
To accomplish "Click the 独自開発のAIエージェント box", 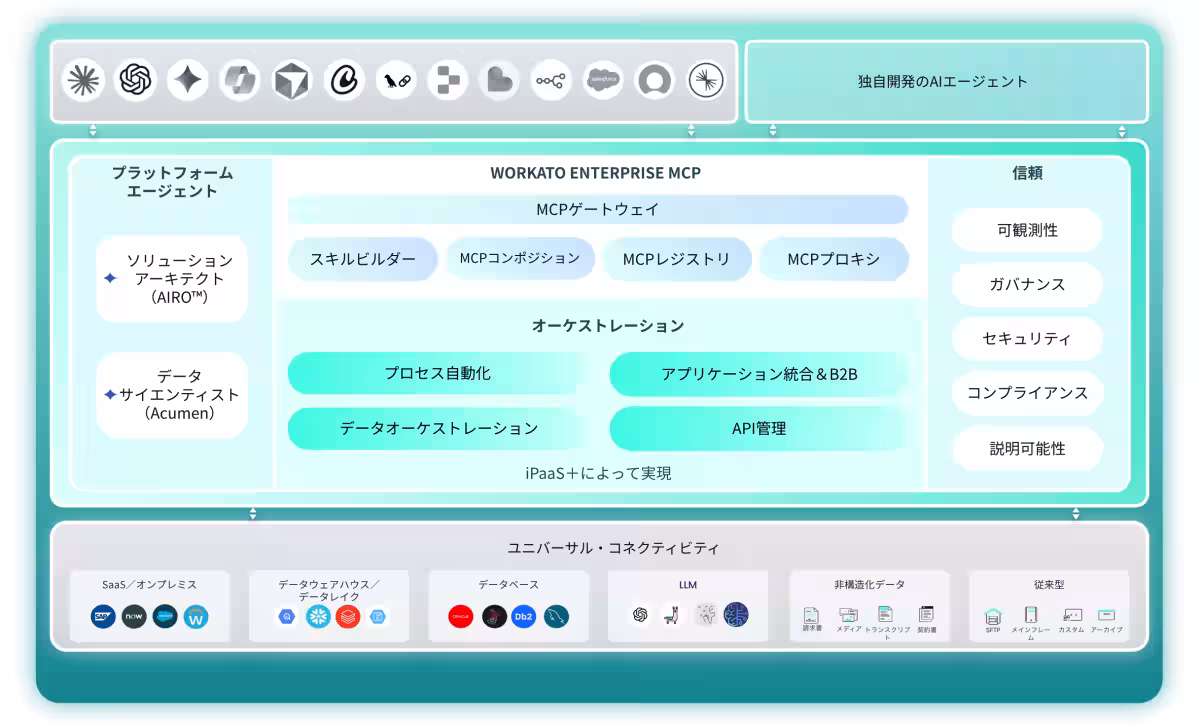I will pos(947,81).
